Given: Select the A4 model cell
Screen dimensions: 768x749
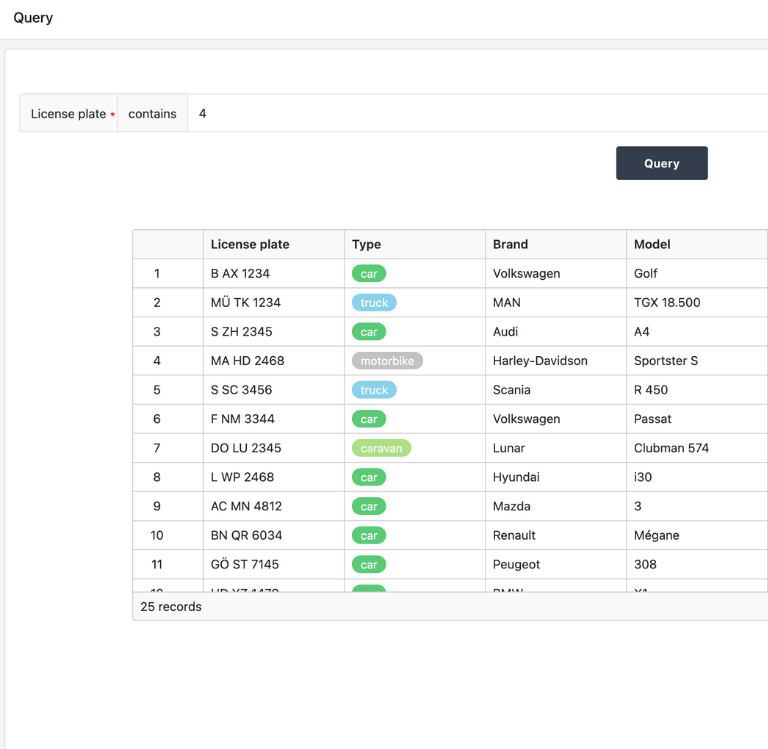Looking at the screenshot, I should pyautogui.click(x=697, y=332).
